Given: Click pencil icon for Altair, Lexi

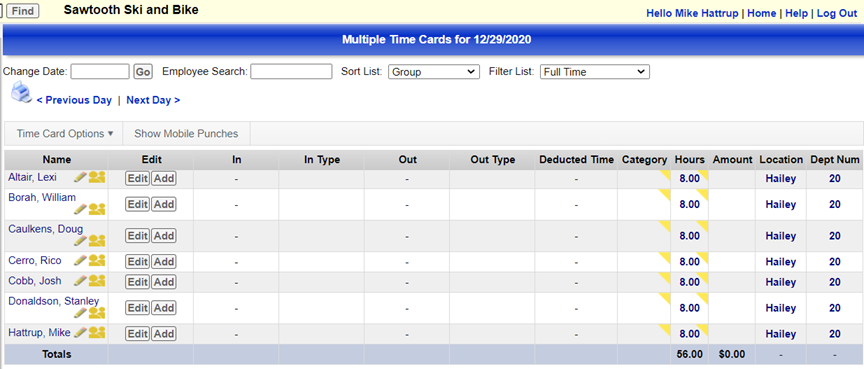Looking at the screenshot, I should coord(80,177).
